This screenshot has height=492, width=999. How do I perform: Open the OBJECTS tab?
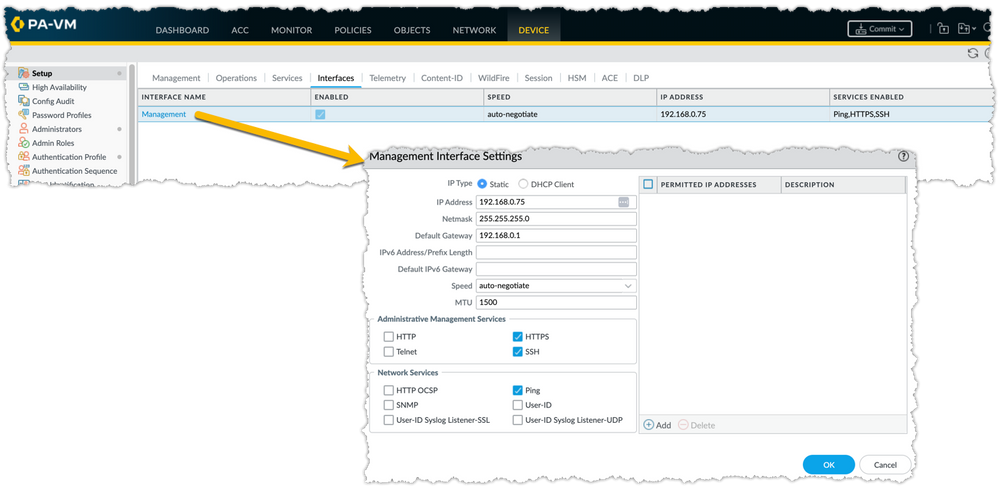coord(412,30)
